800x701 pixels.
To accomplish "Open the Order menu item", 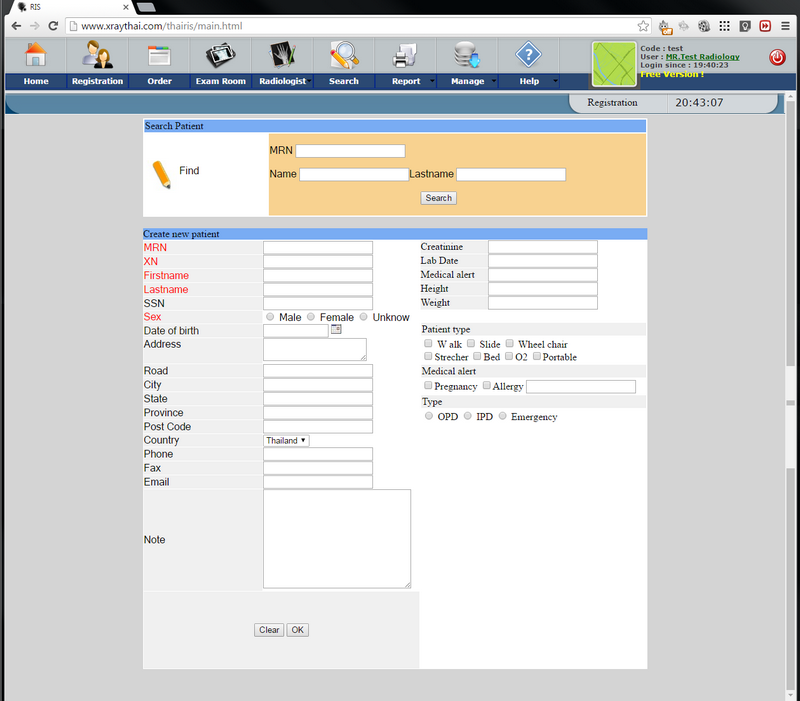I will [x=159, y=81].
